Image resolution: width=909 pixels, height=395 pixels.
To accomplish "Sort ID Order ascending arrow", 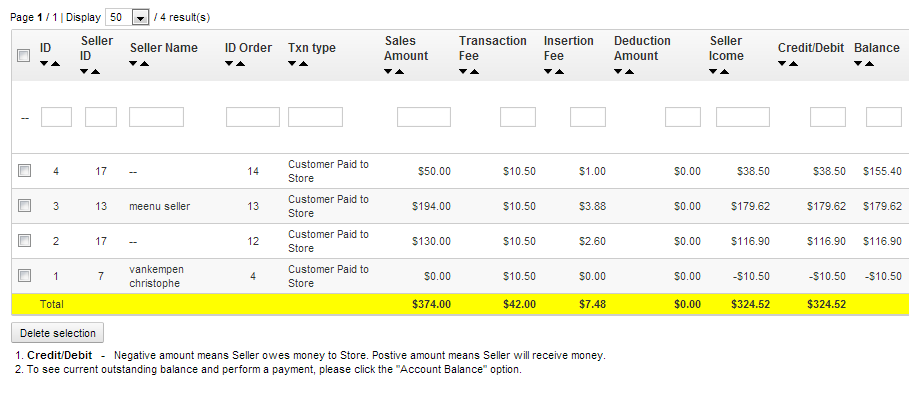I will pyautogui.click(x=241, y=63).
